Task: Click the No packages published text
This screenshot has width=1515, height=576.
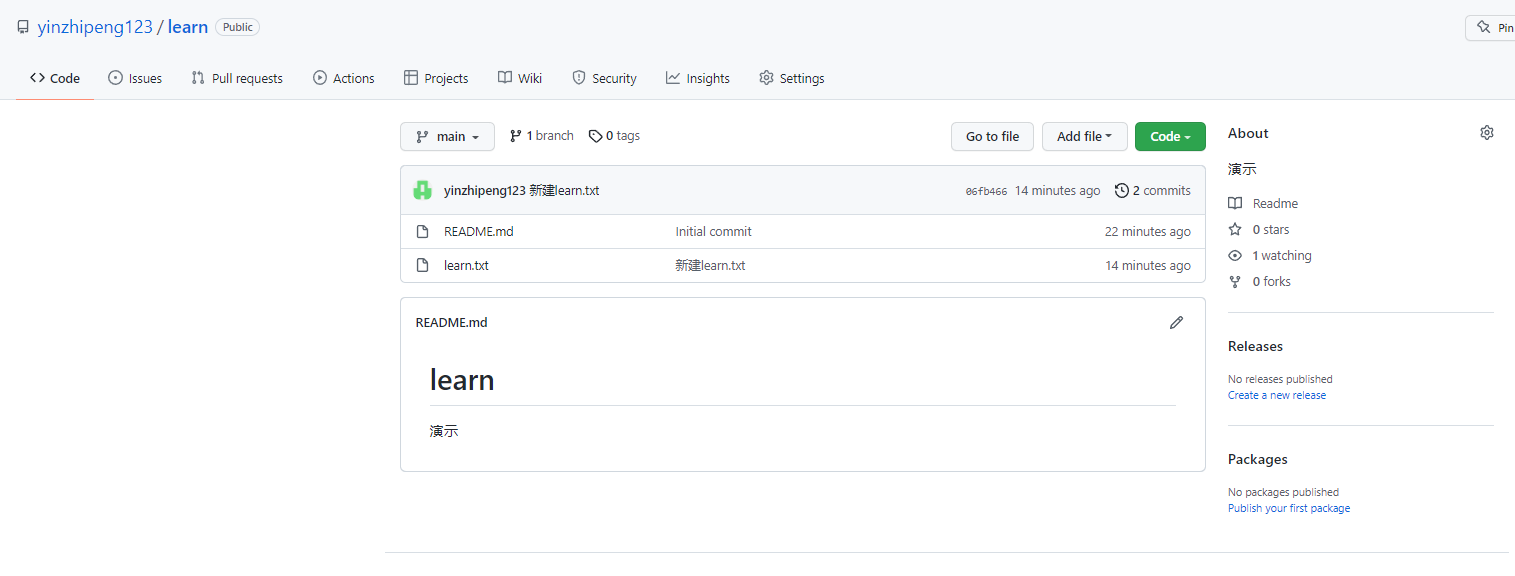Action: coord(1283,492)
